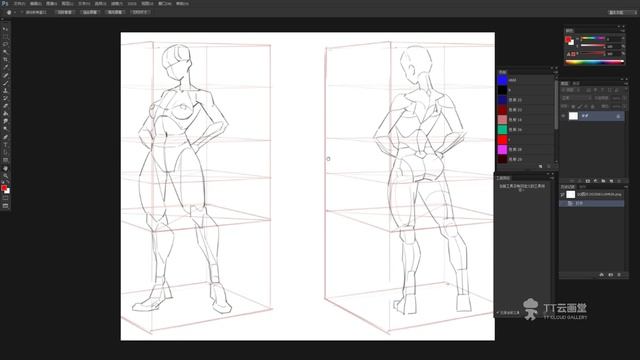This screenshot has height=360, width=640.
Task: Toggle visibility of the 背景 layer
Action: (564, 116)
